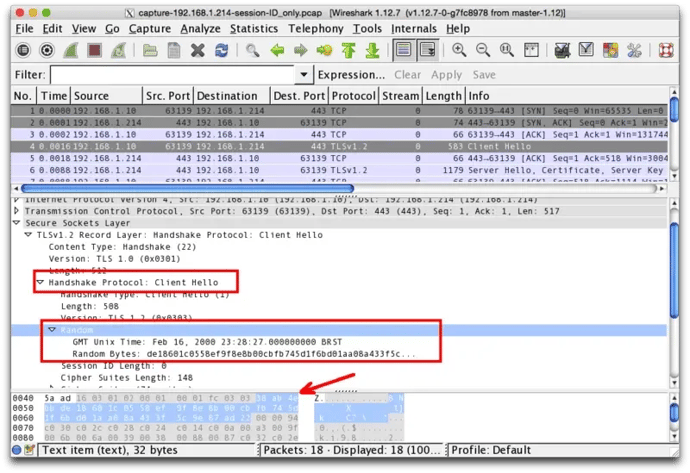Toggle auto-scroll during live capture button

click(x=428, y=50)
